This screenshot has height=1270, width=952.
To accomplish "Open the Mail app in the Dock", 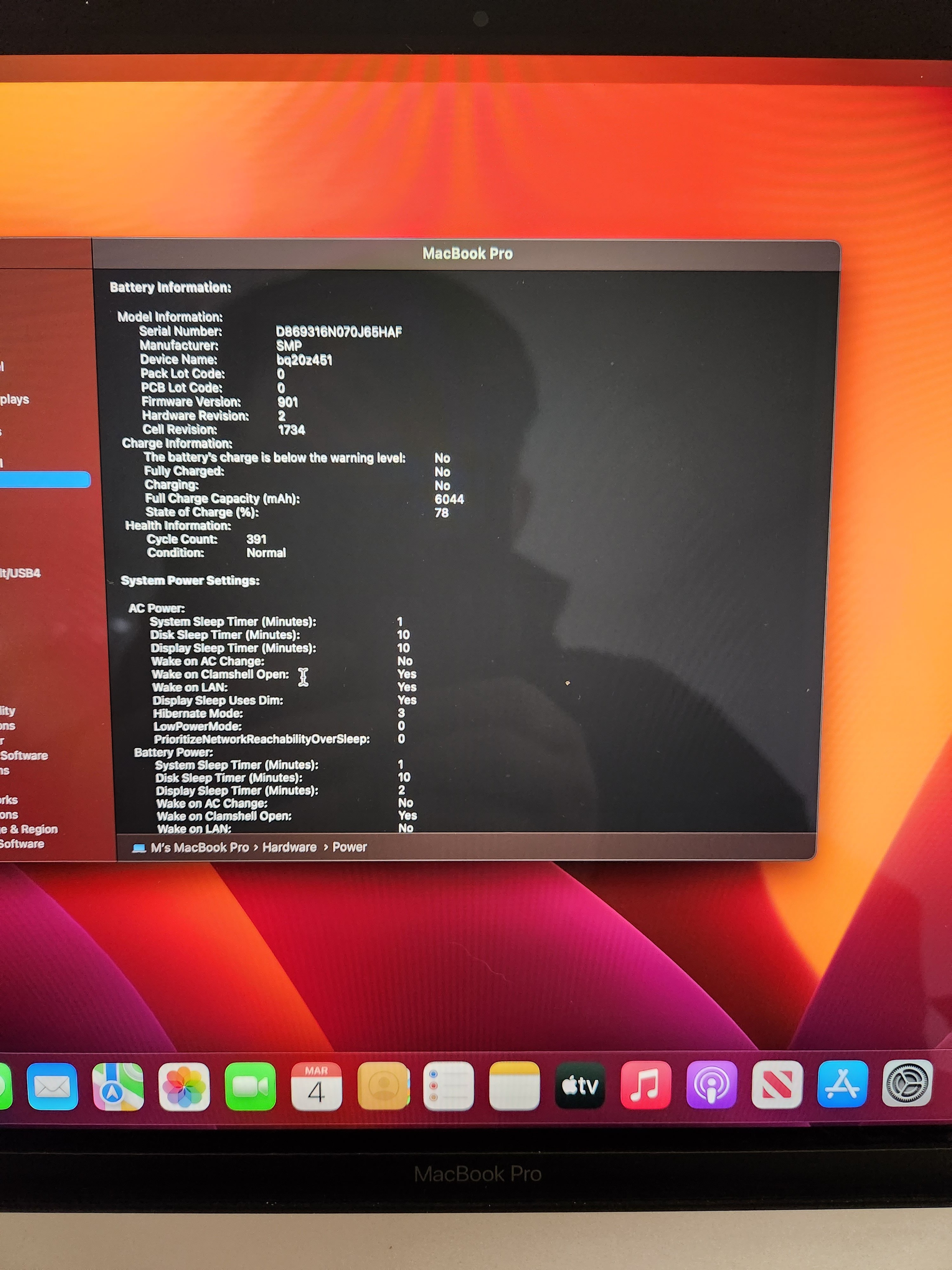I will [x=52, y=1086].
